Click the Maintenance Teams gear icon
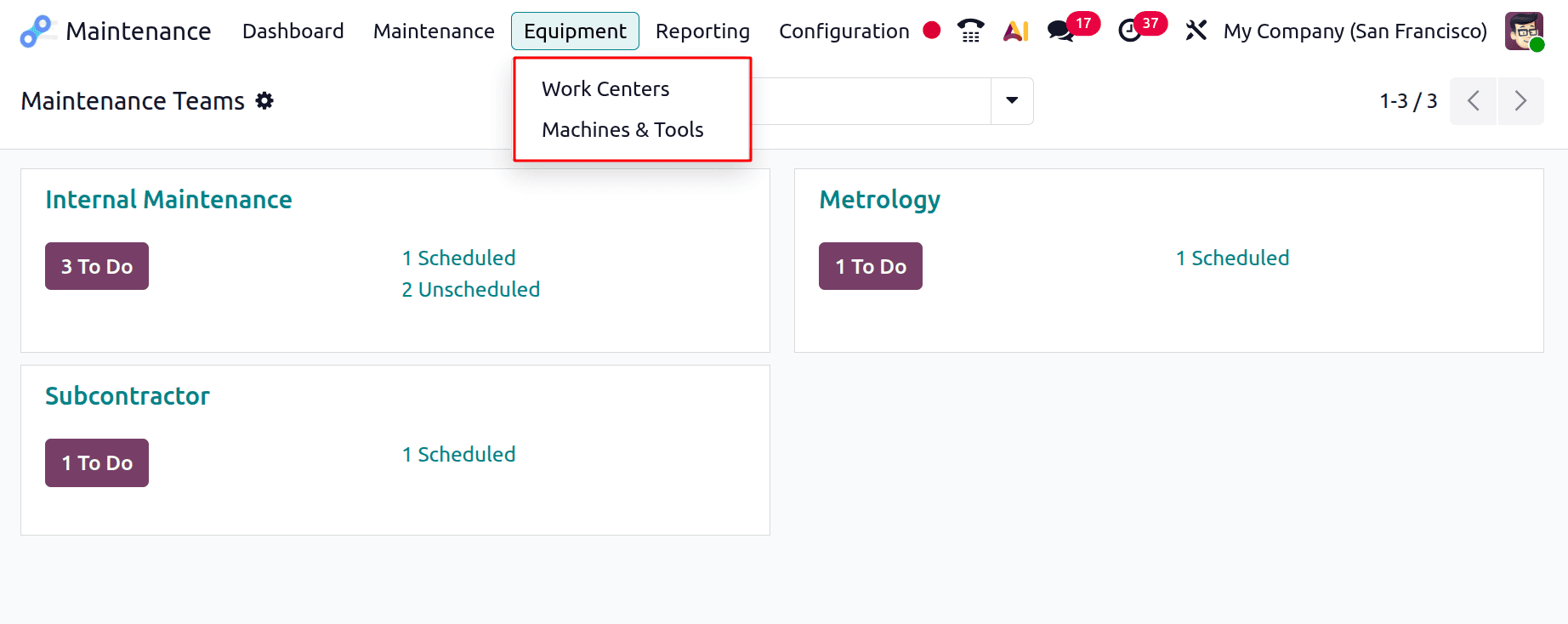1568x624 pixels. point(265,100)
